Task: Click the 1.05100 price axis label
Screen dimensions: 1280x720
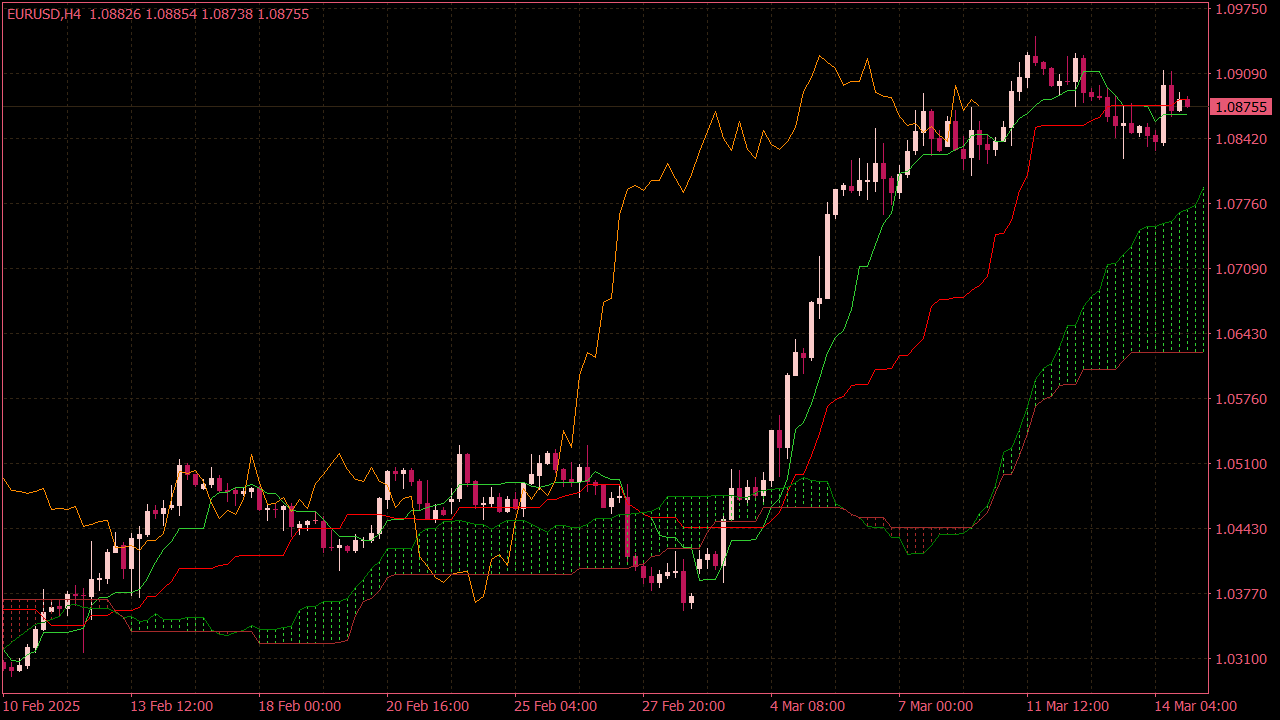Action: pos(1241,464)
